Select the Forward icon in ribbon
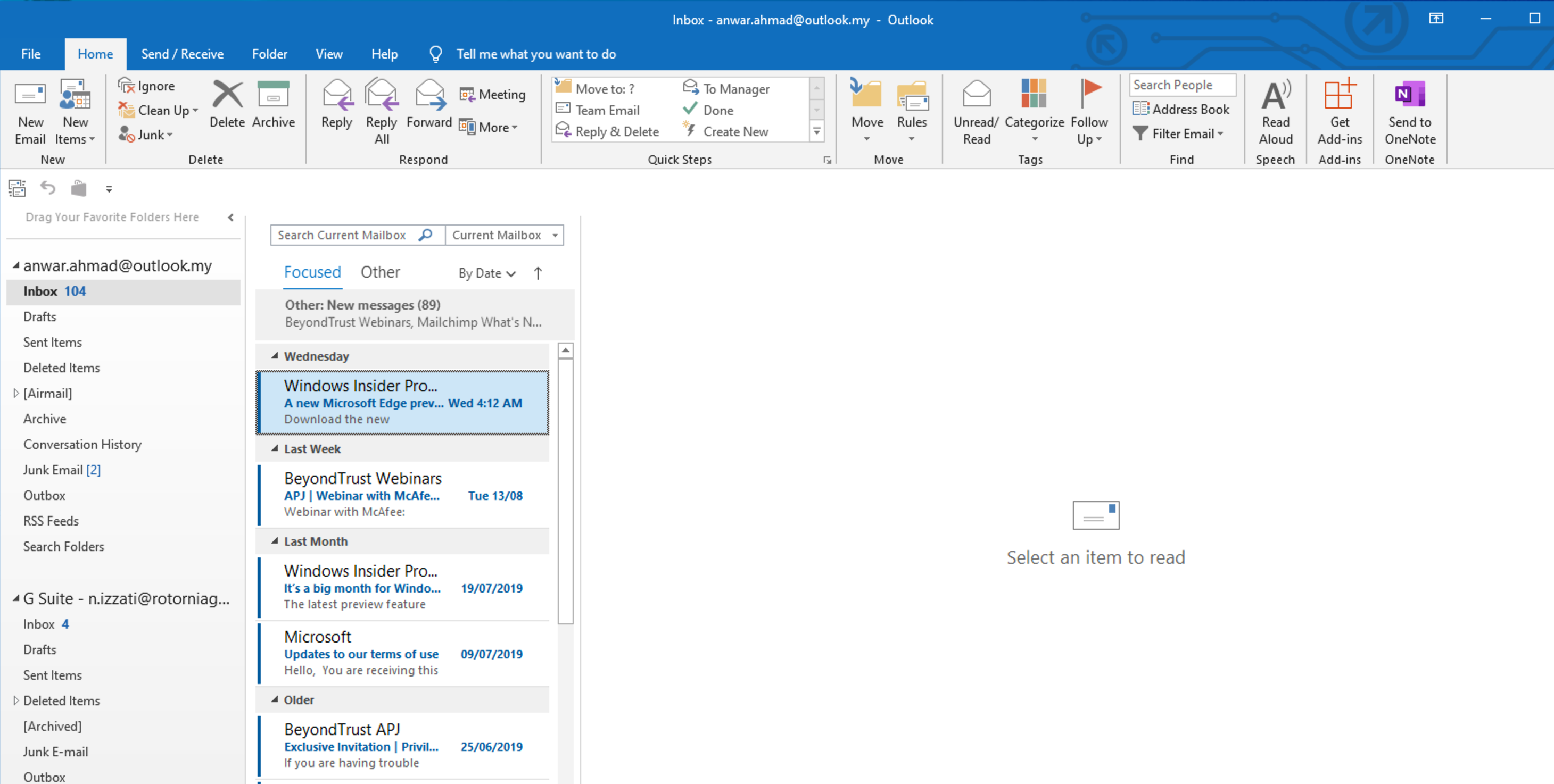This screenshot has width=1554, height=784. [x=428, y=112]
